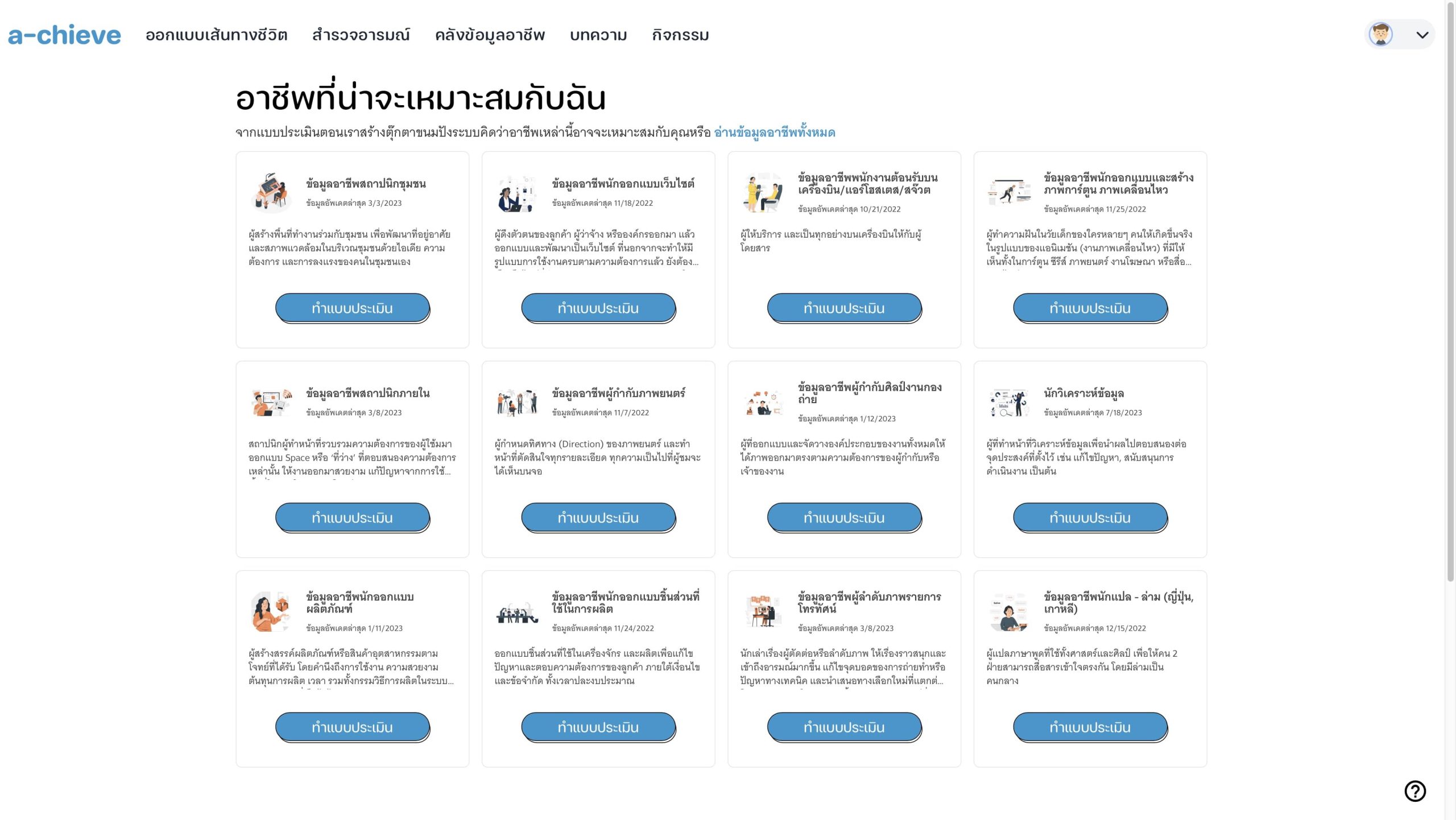The height and width of the screenshot is (820, 1456).
Task: Open the บทความ menu item
Action: 598,35
